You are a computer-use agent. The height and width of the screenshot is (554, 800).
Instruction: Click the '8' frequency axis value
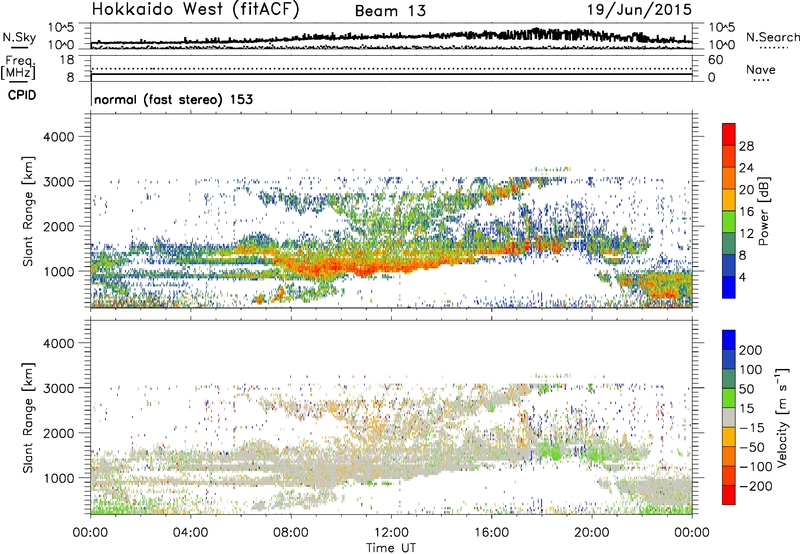pos(70,78)
